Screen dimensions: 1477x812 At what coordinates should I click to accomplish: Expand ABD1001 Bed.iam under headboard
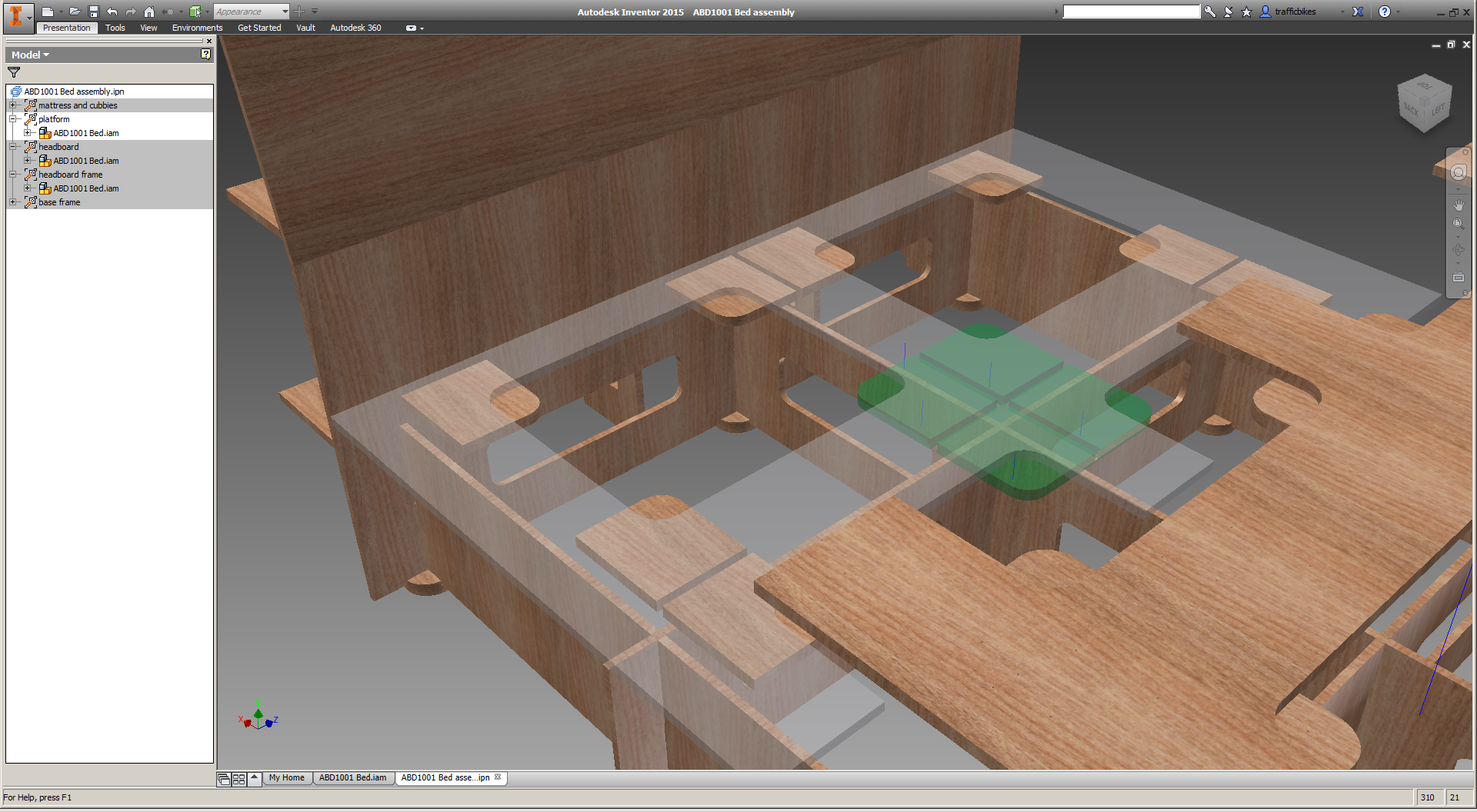[28, 161]
